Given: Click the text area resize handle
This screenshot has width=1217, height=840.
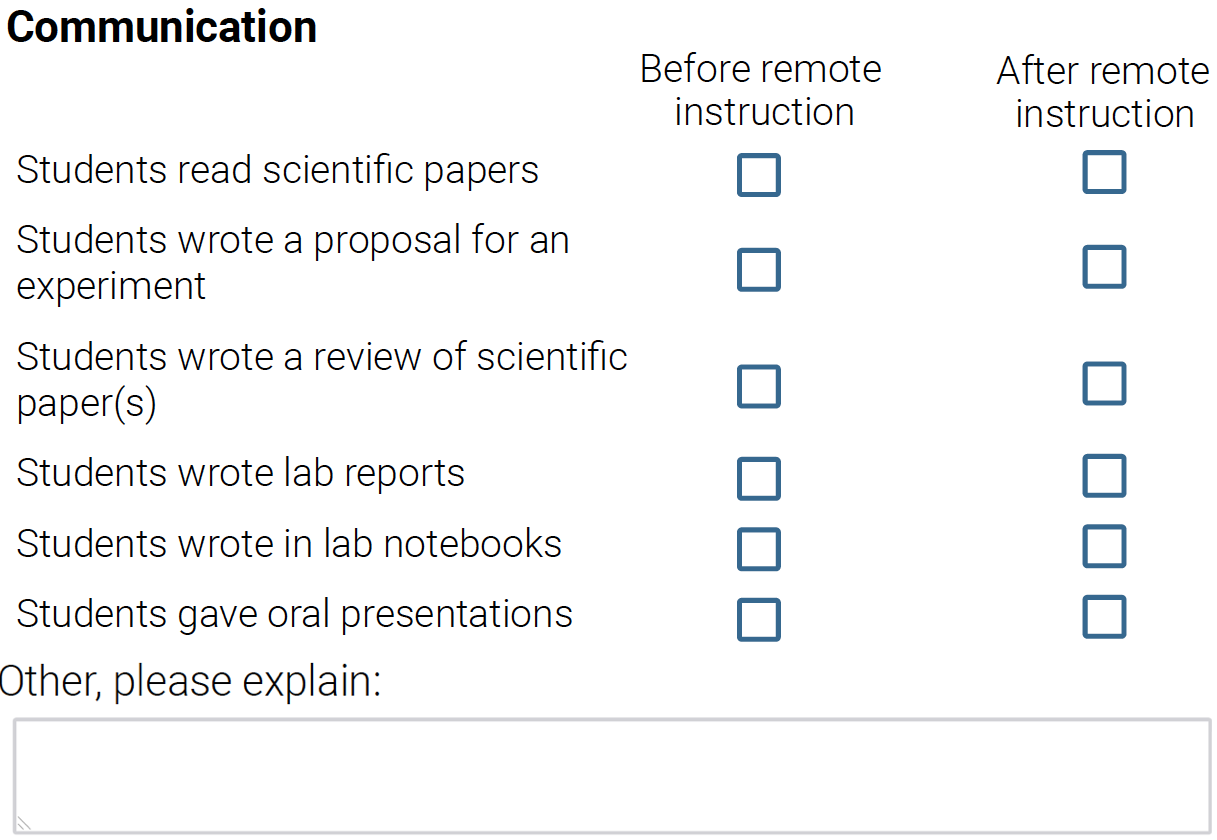Looking at the screenshot, I should point(24,824).
